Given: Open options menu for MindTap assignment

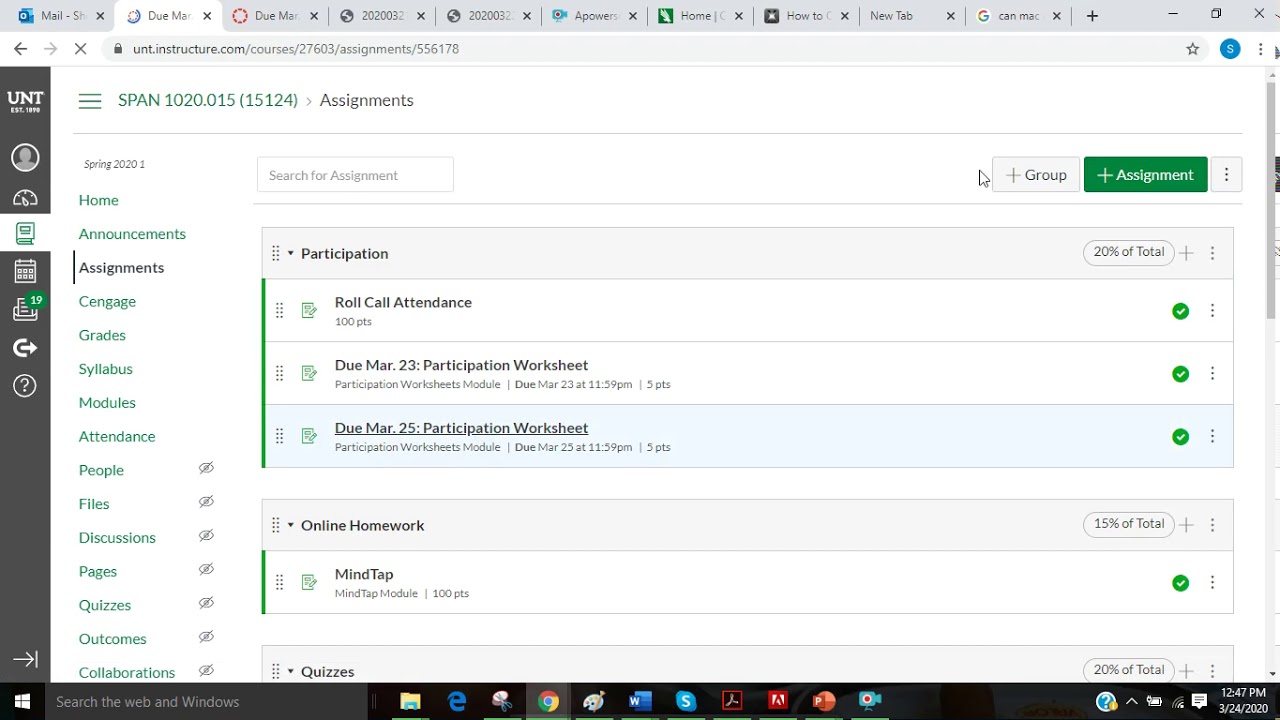Looking at the screenshot, I should coord(1212,583).
